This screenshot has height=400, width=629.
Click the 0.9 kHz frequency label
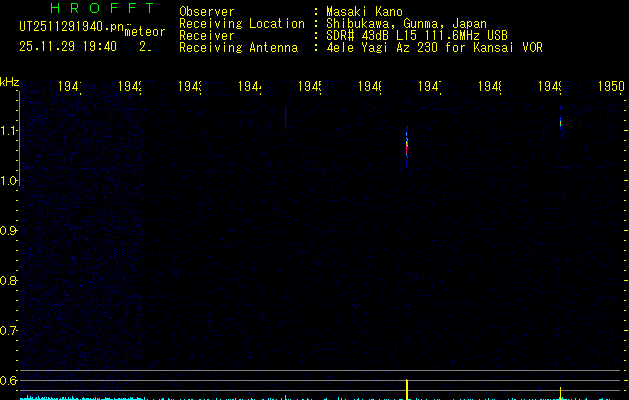point(8,231)
